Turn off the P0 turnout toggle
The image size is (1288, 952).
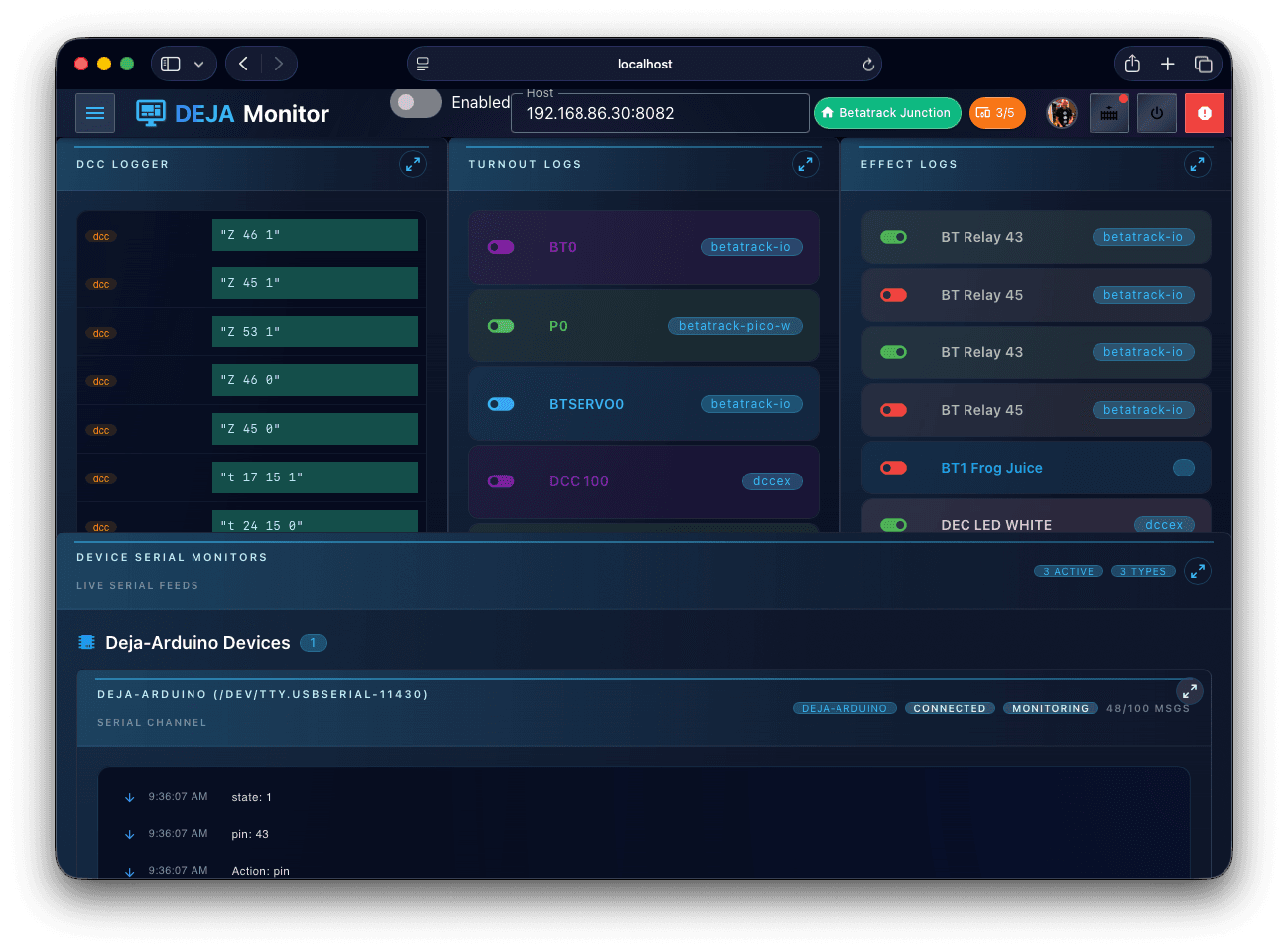501,325
